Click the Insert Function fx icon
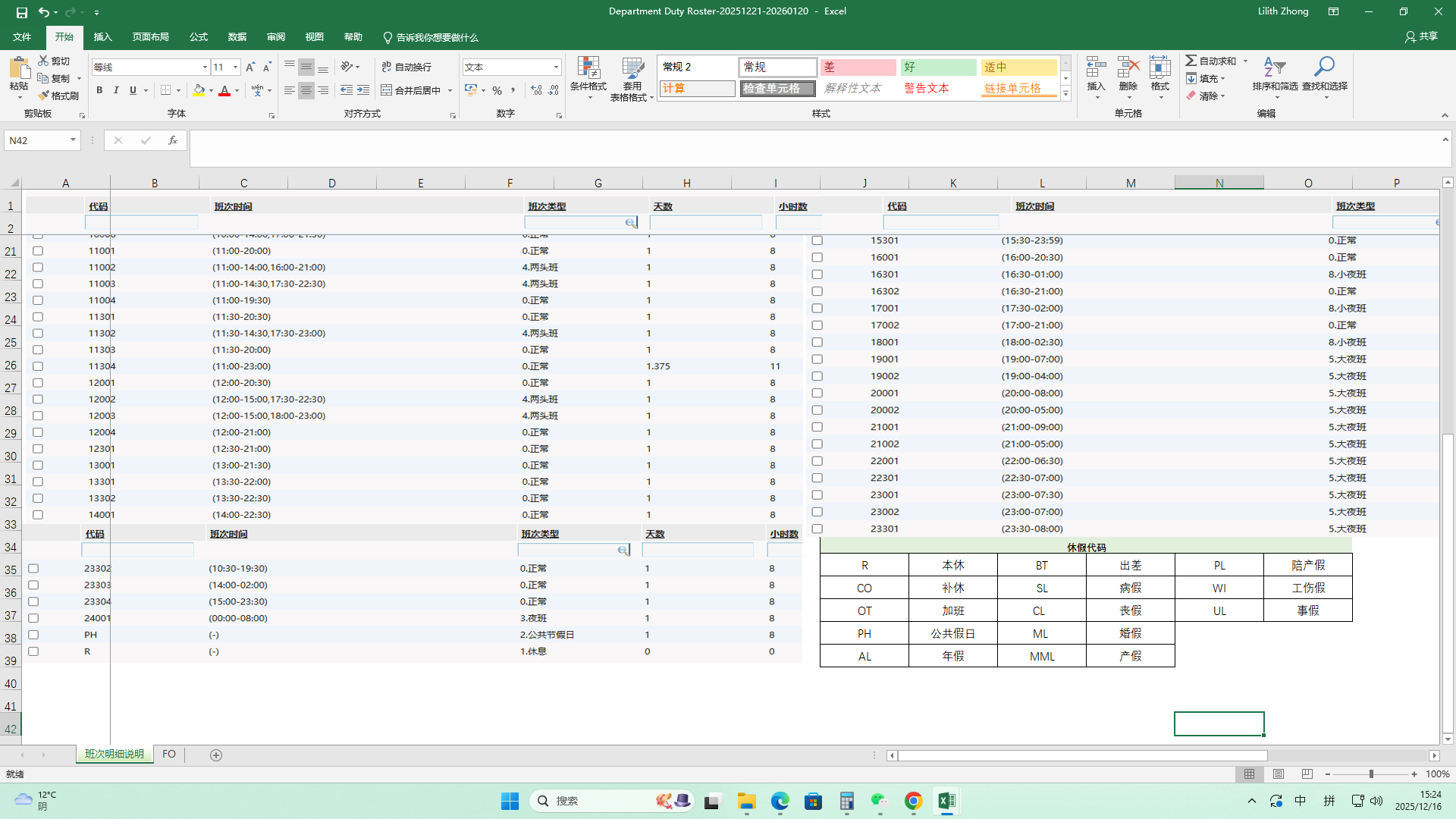Screen dimensions: 1456x819 (x=172, y=140)
